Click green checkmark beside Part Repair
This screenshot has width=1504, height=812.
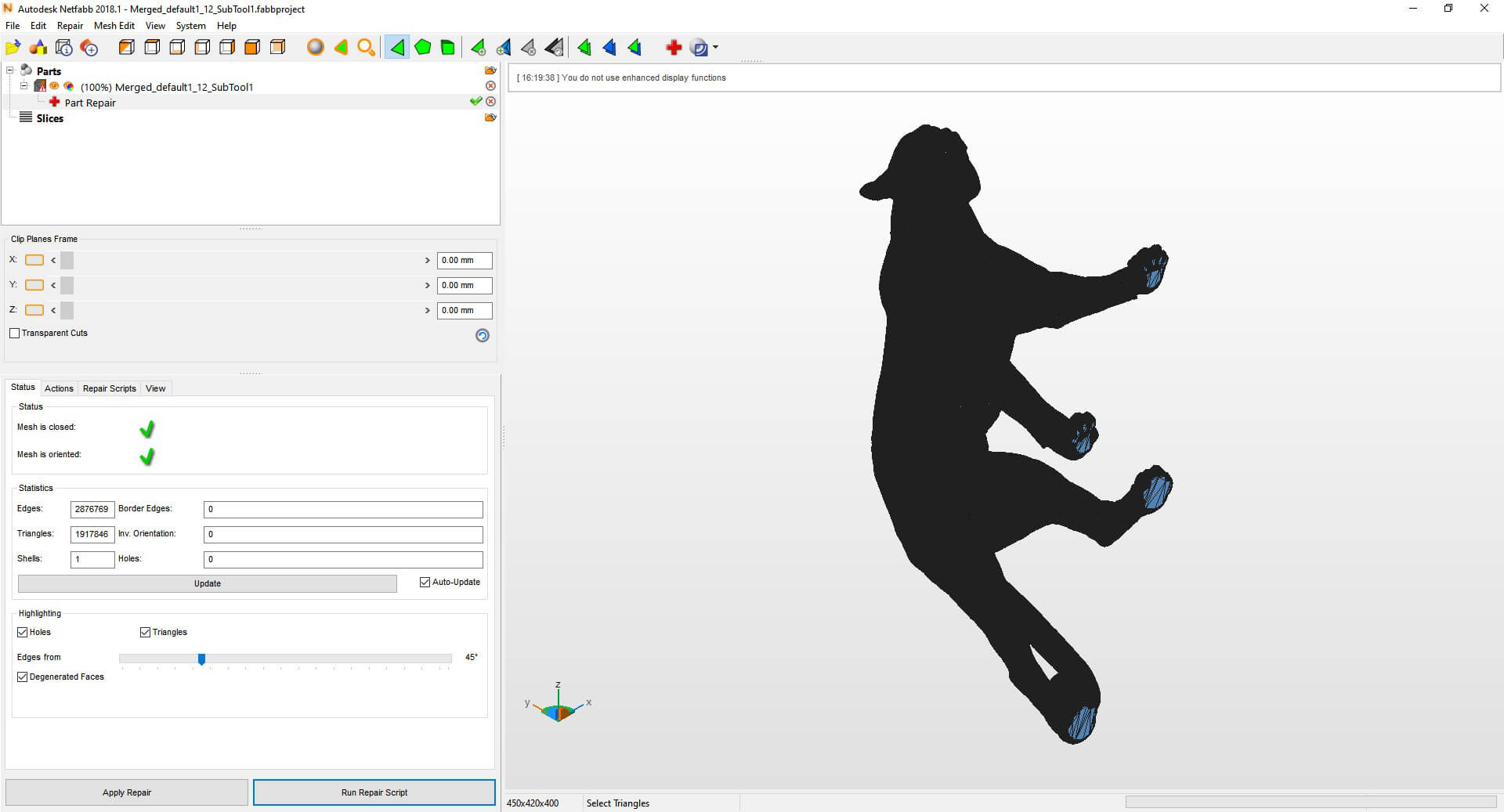(x=475, y=102)
